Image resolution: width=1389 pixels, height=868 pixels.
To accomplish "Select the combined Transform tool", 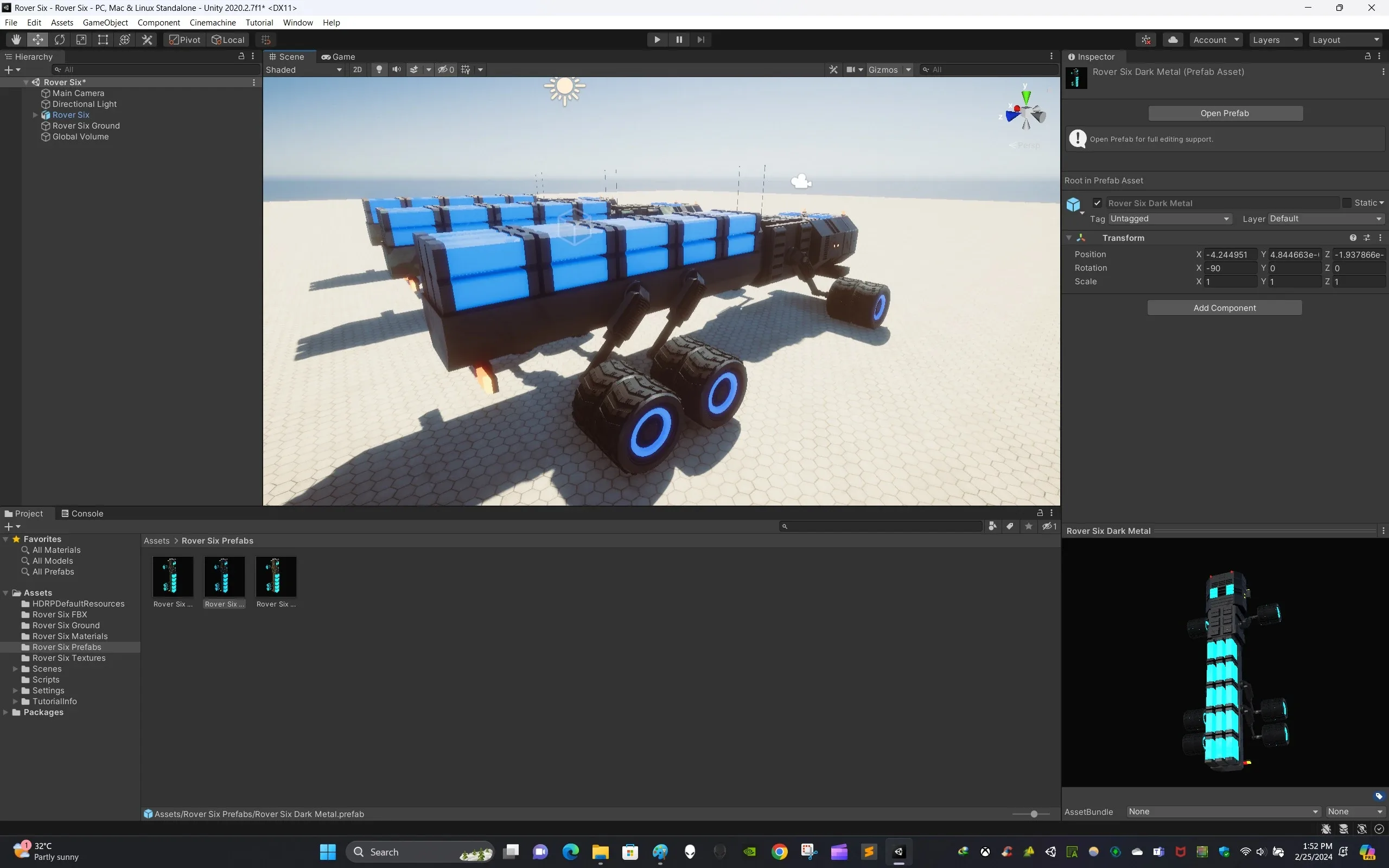I will 125,40.
